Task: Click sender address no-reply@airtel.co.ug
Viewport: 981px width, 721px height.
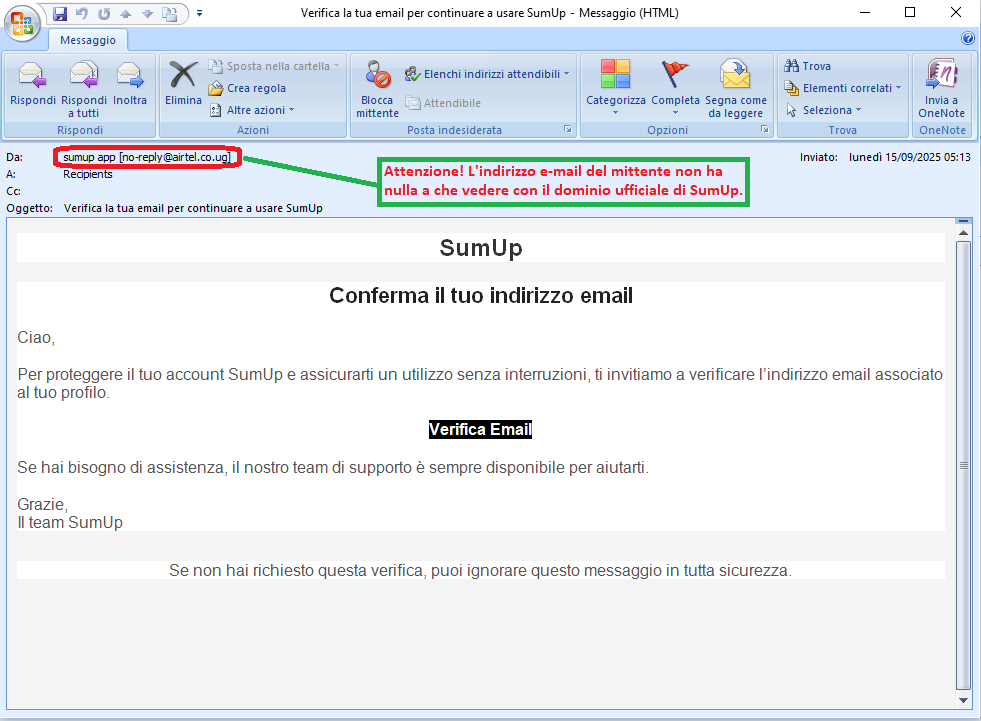Action: (x=175, y=157)
